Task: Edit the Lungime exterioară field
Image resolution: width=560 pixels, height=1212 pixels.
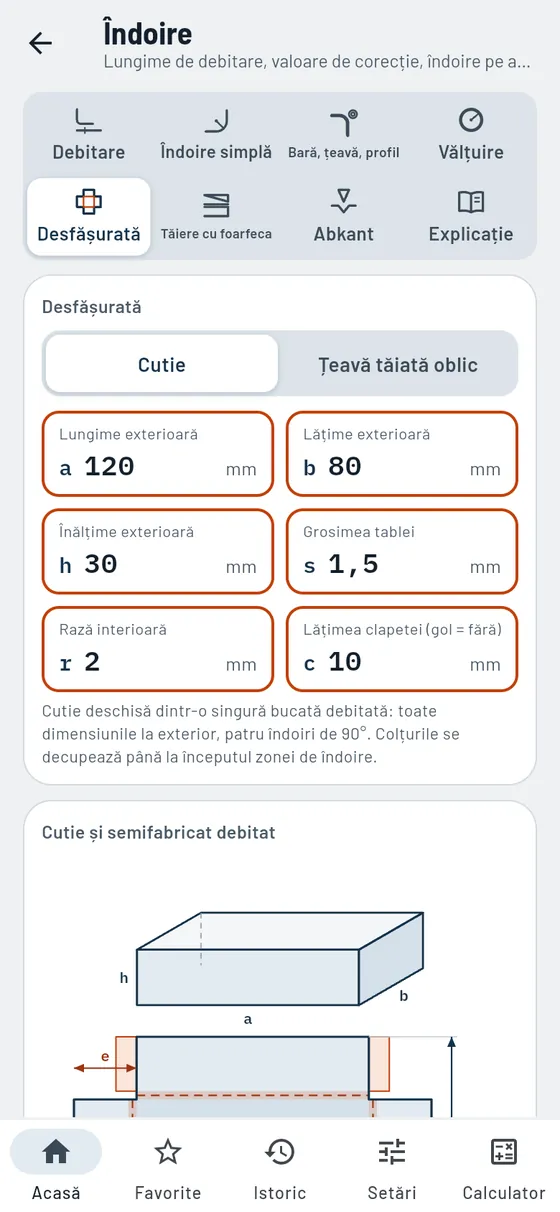Action: tap(157, 453)
